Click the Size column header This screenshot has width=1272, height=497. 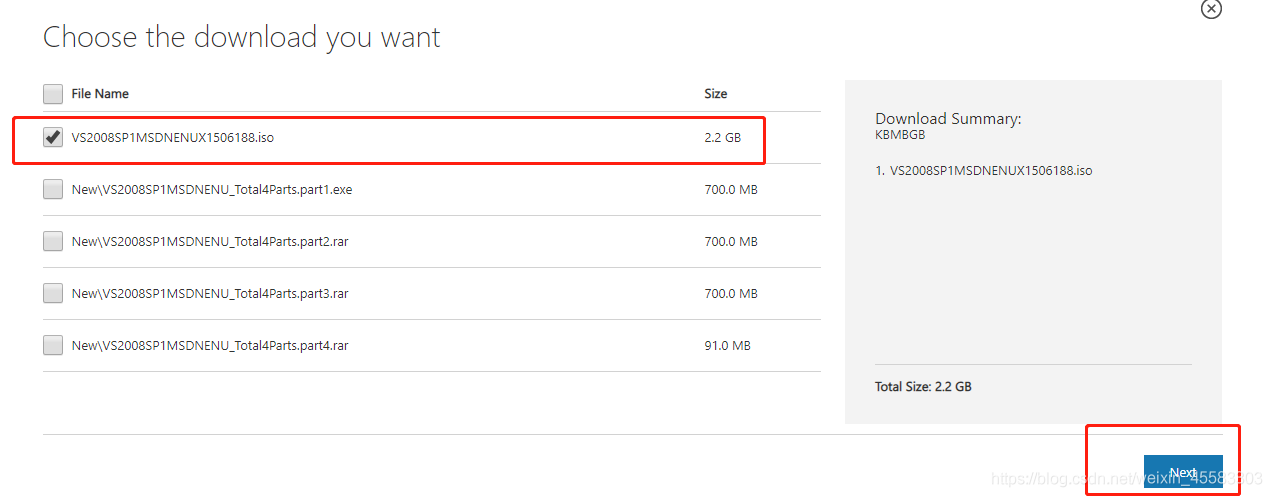[x=716, y=94]
